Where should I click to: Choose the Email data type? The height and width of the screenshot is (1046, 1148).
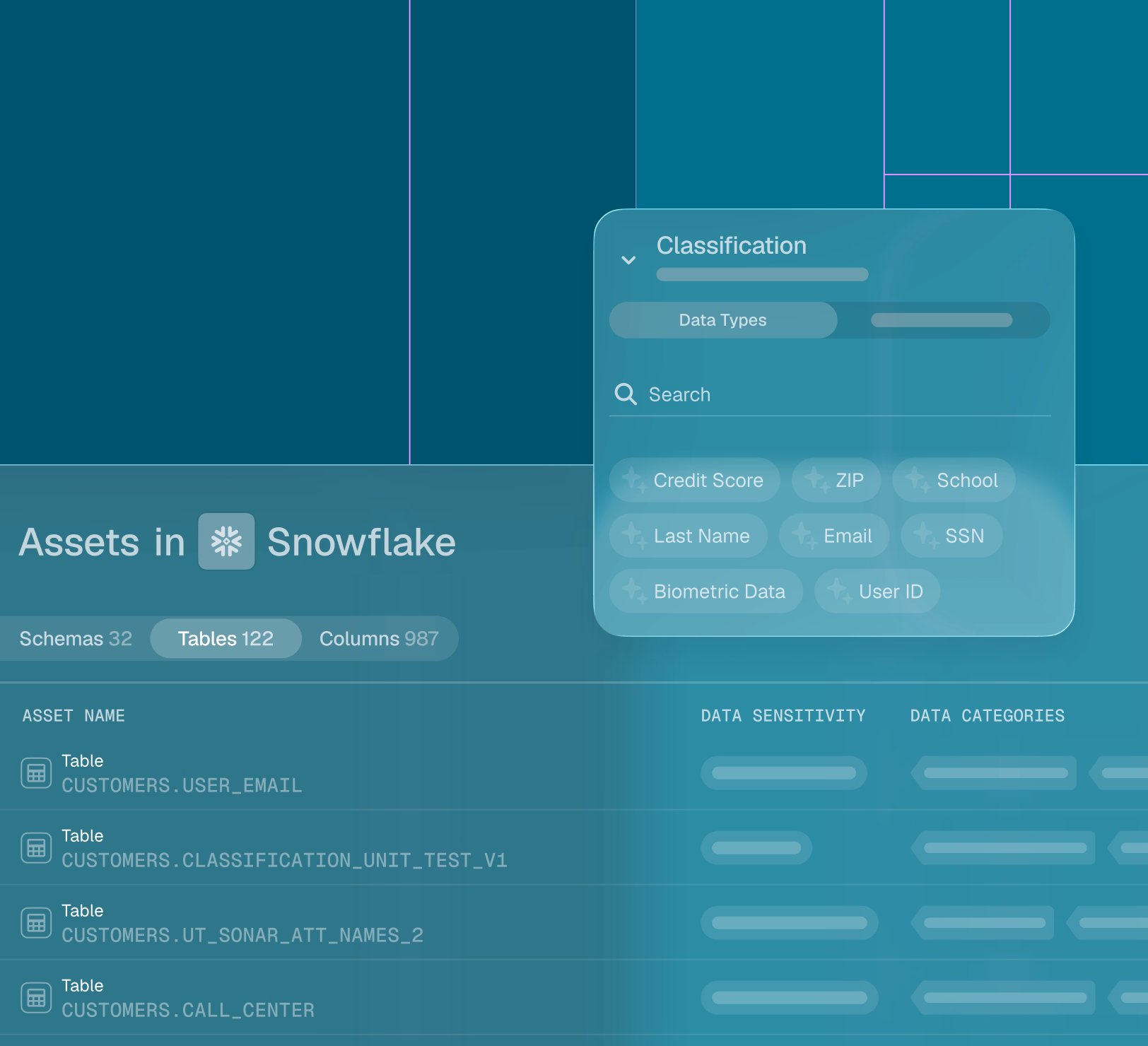834,536
